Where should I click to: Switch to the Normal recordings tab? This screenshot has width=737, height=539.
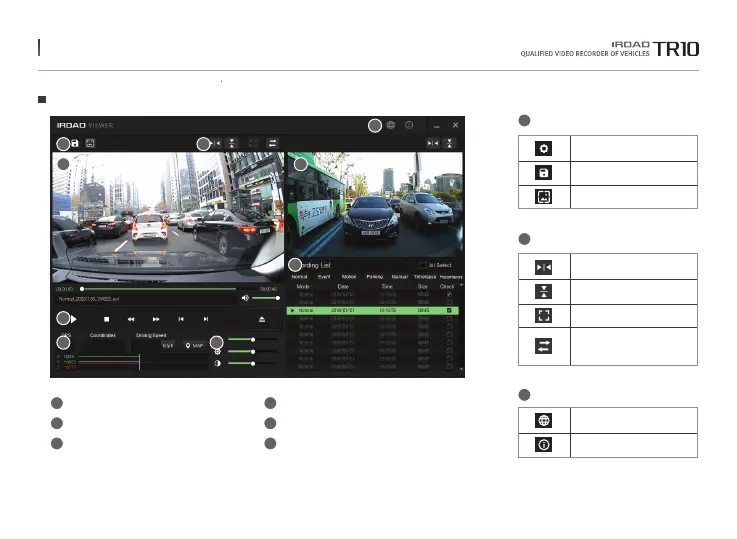pos(299,277)
